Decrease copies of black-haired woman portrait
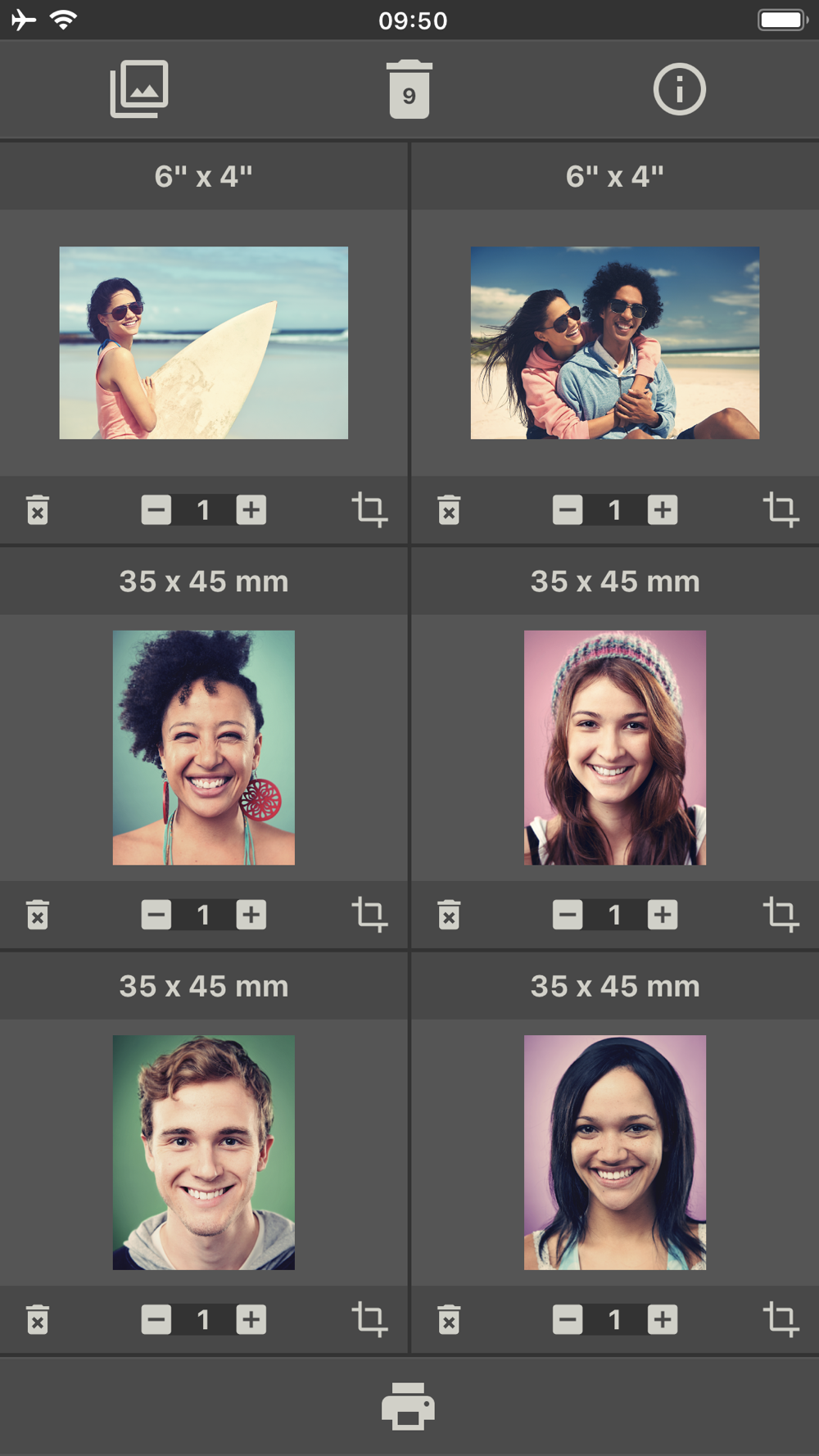The image size is (819, 1456). (x=568, y=1319)
